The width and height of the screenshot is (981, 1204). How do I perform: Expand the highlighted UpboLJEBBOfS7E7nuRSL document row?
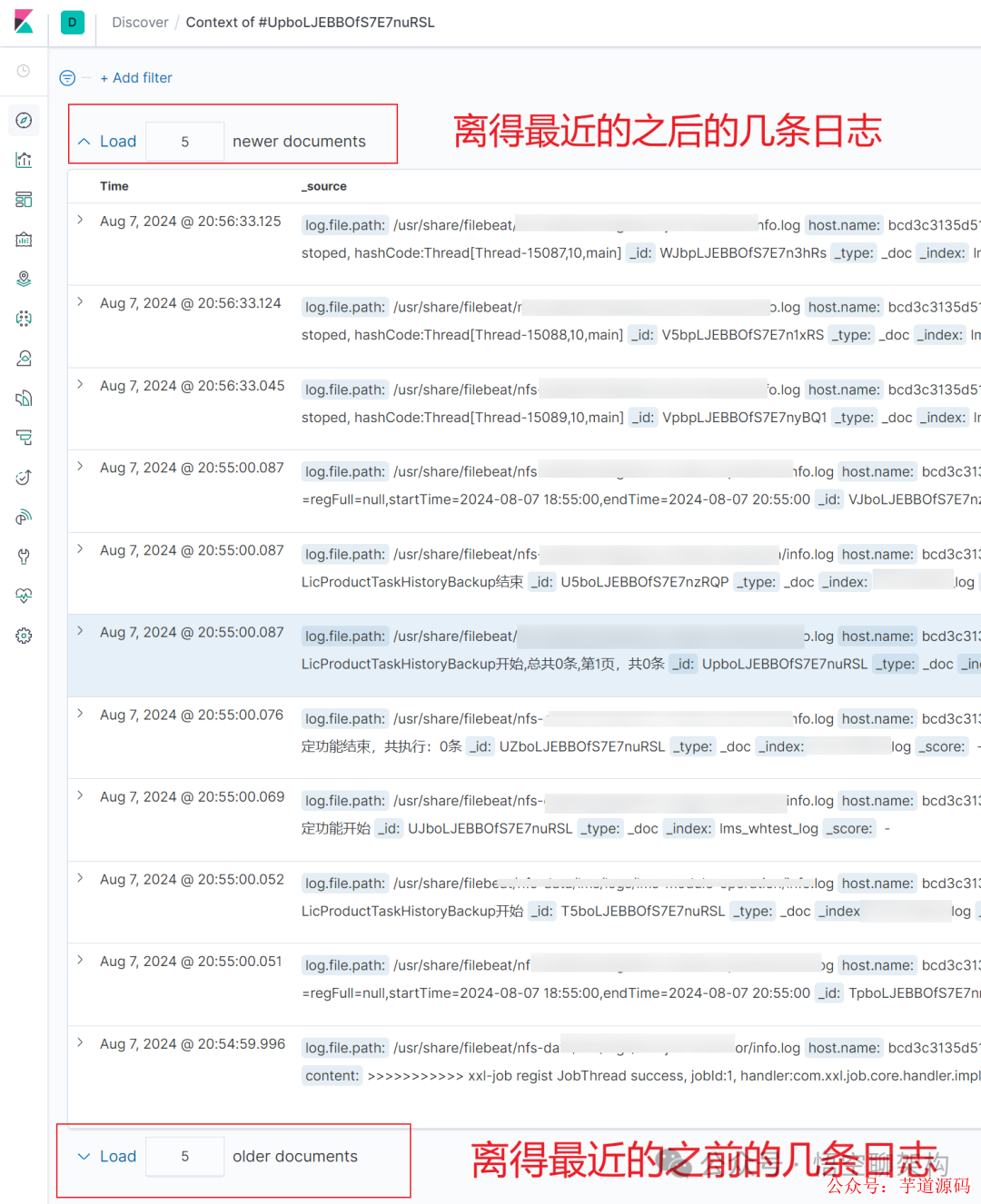(x=79, y=631)
